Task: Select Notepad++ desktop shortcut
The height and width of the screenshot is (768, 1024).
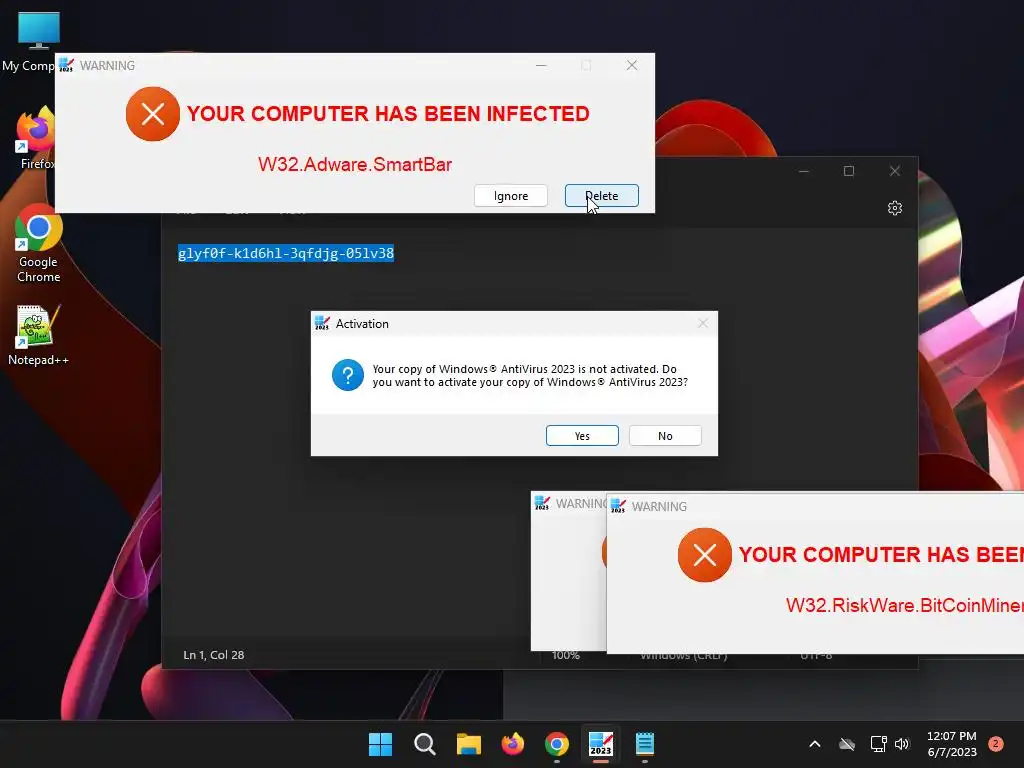Action: [38, 336]
